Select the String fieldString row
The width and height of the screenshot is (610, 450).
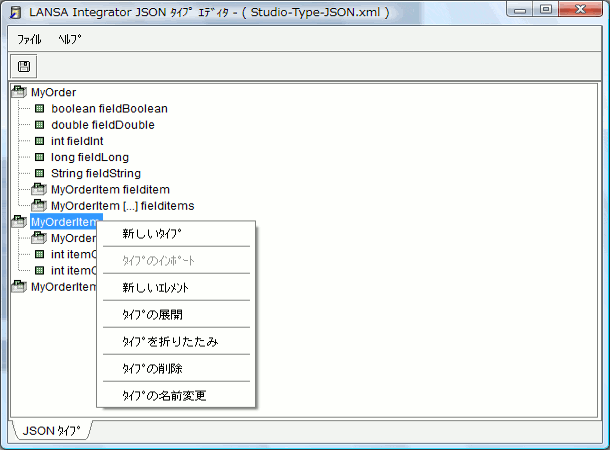point(96,173)
